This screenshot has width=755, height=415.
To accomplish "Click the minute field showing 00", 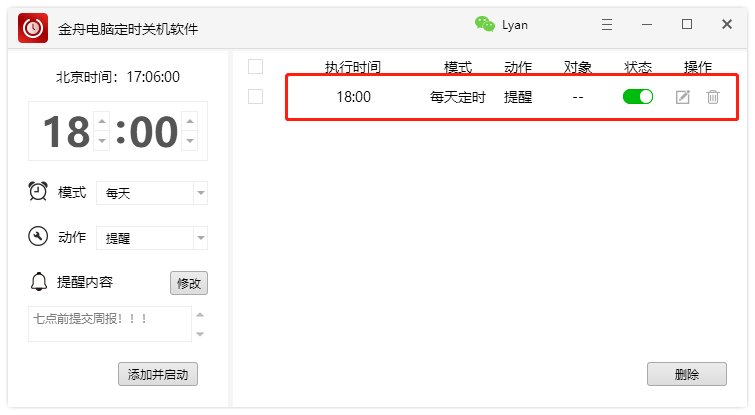I will (x=154, y=131).
